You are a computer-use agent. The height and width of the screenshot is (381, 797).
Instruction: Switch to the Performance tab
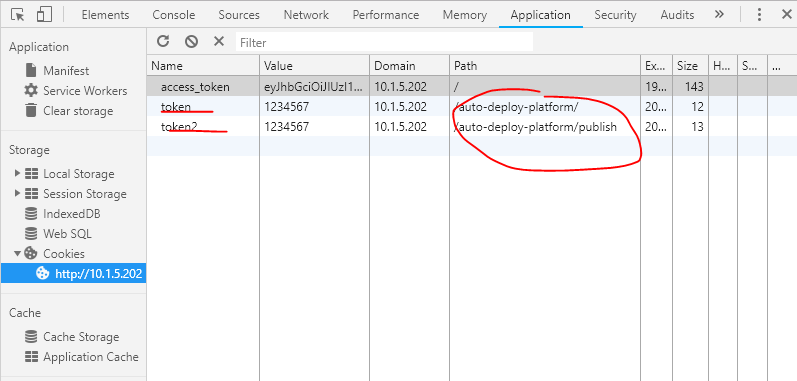386,15
